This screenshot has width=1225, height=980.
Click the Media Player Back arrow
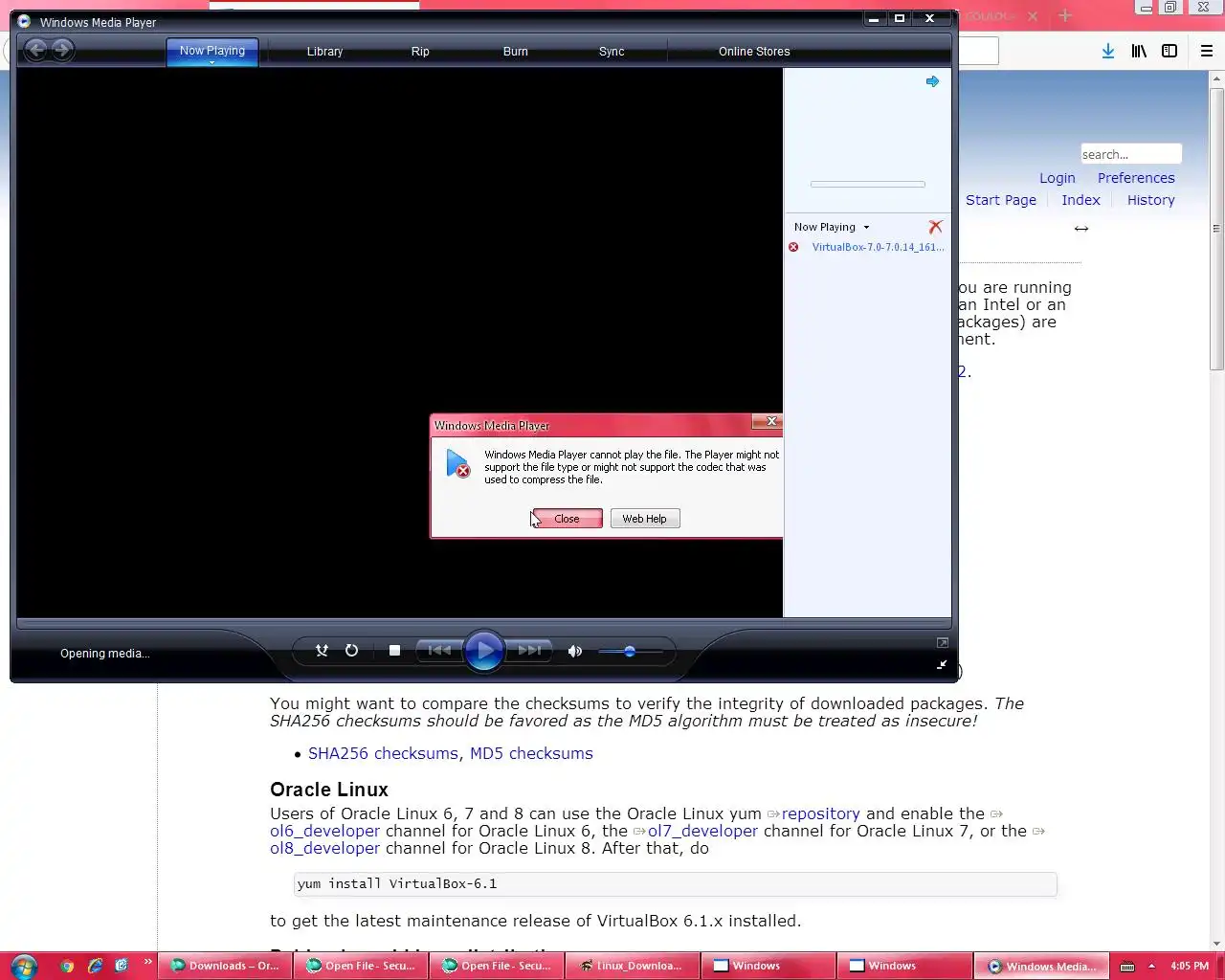pos(35,50)
